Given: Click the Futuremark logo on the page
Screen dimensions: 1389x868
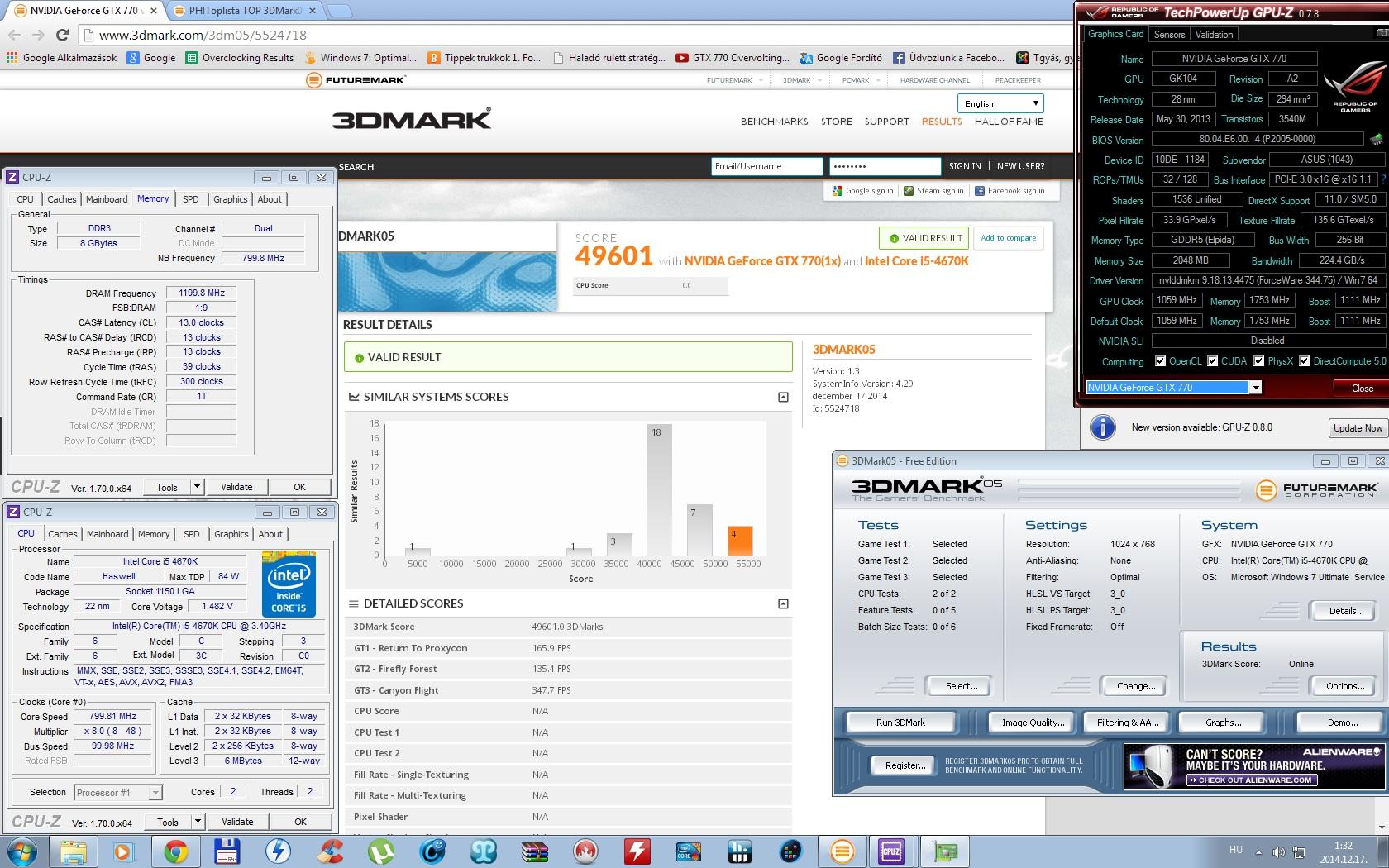Looking at the screenshot, I should (x=356, y=80).
